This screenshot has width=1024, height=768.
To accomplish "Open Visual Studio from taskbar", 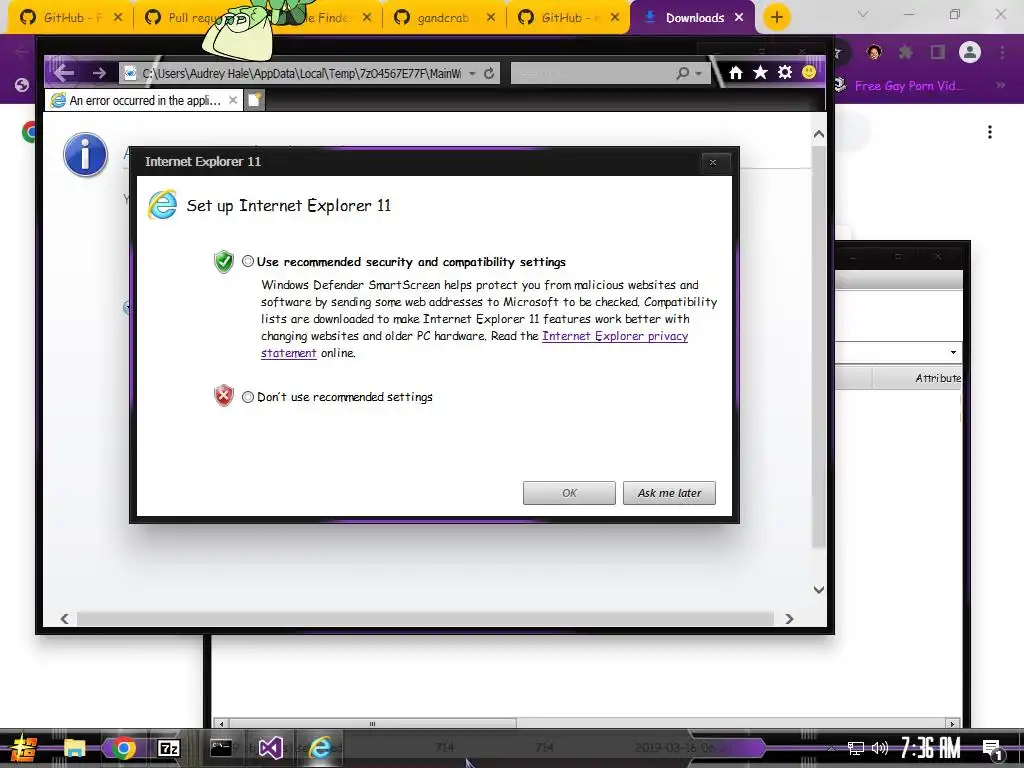I will [270, 748].
